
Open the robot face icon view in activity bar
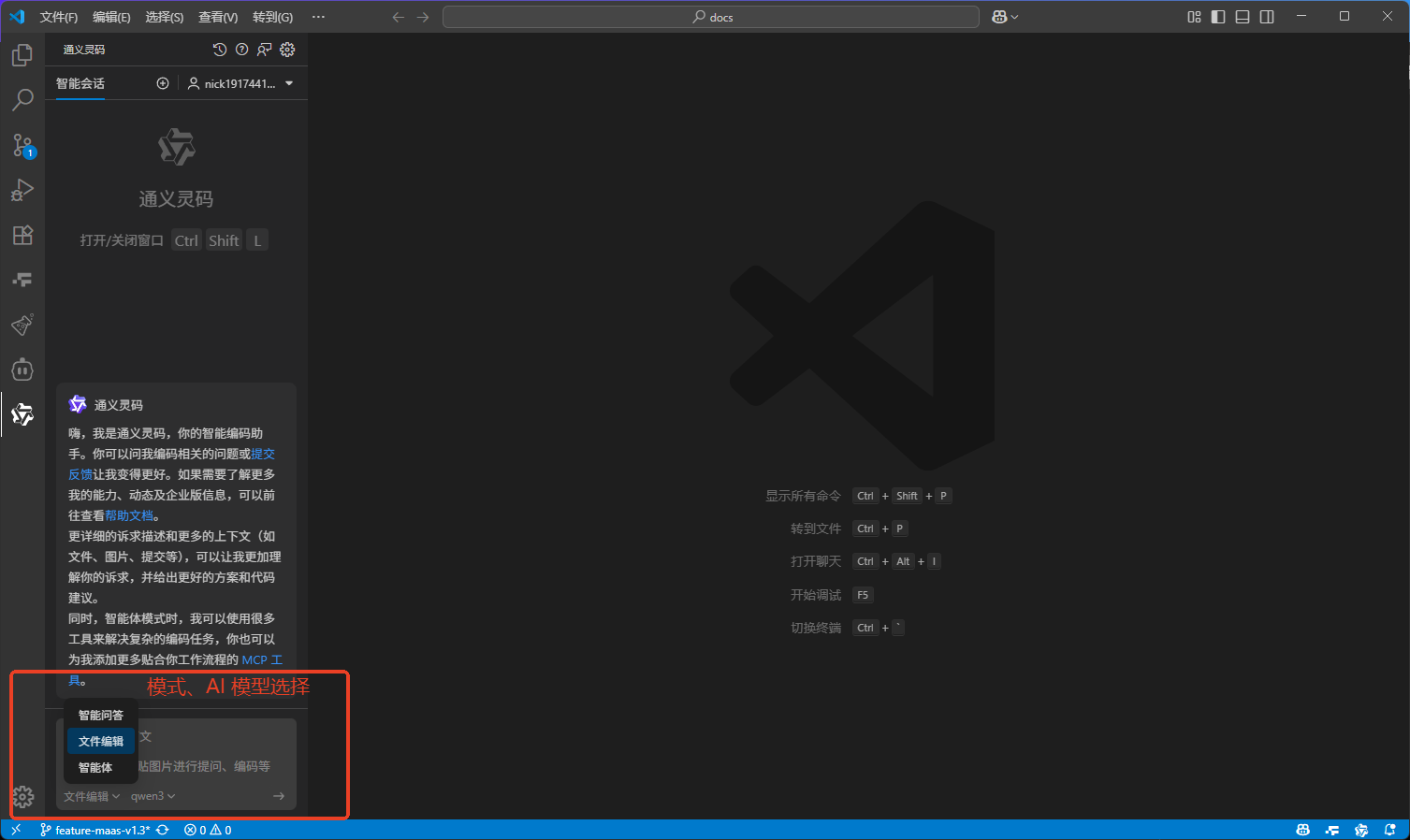point(22,369)
